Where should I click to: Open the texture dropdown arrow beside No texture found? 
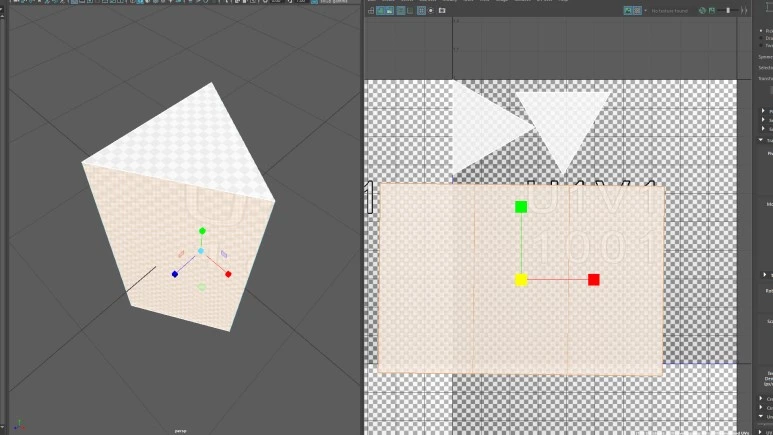[645, 11]
